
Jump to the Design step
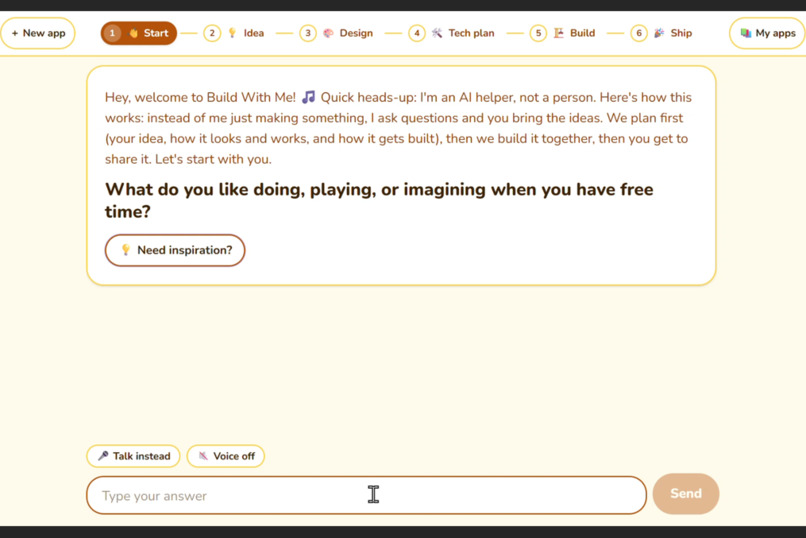[x=336, y=33]
